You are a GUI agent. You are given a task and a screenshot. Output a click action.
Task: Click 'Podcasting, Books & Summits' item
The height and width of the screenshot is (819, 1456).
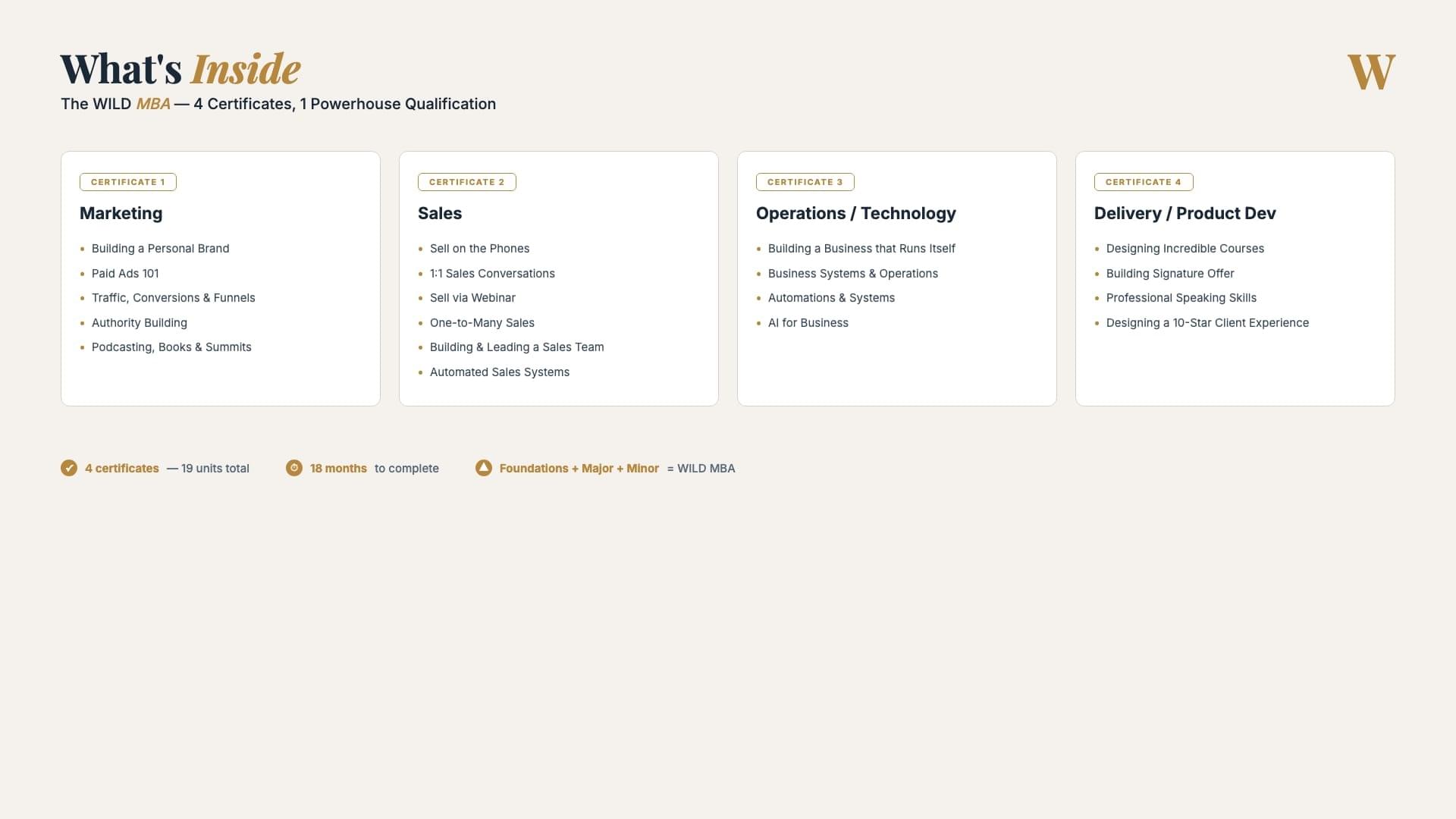tap(171, 347)
